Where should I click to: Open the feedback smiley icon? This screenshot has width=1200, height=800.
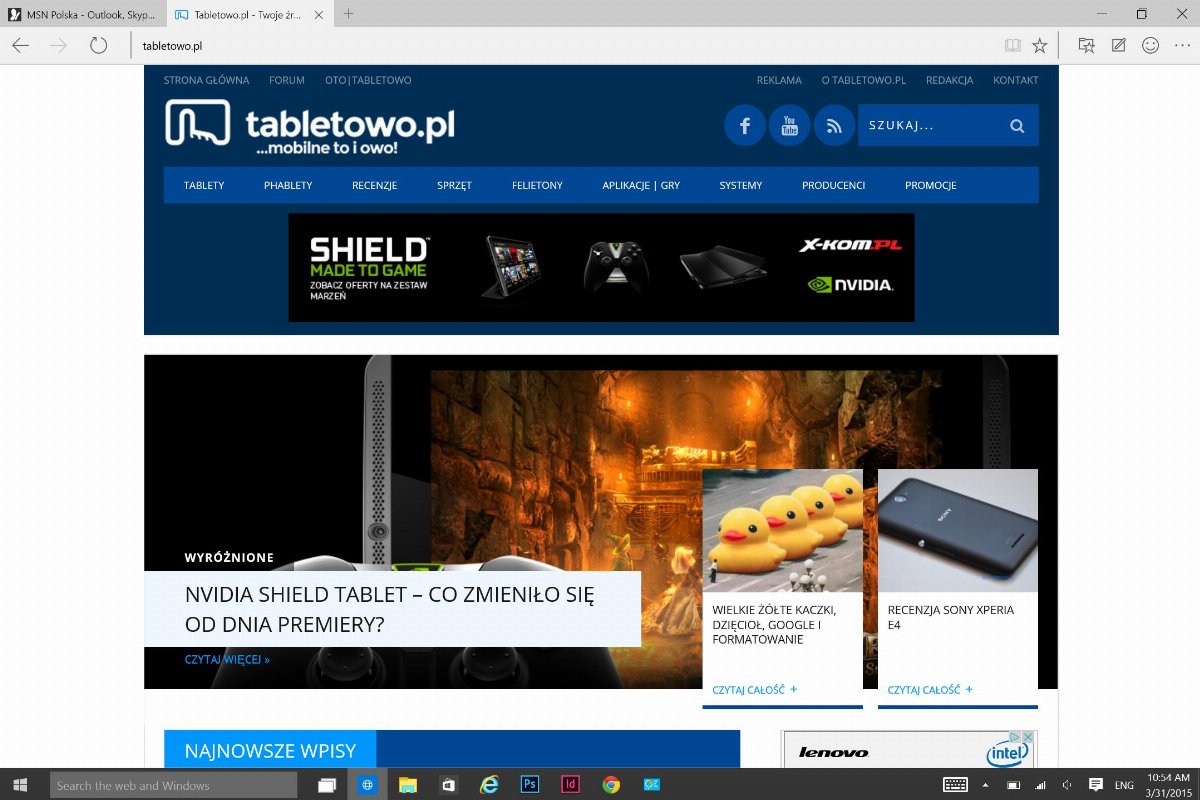[1151, 45]
